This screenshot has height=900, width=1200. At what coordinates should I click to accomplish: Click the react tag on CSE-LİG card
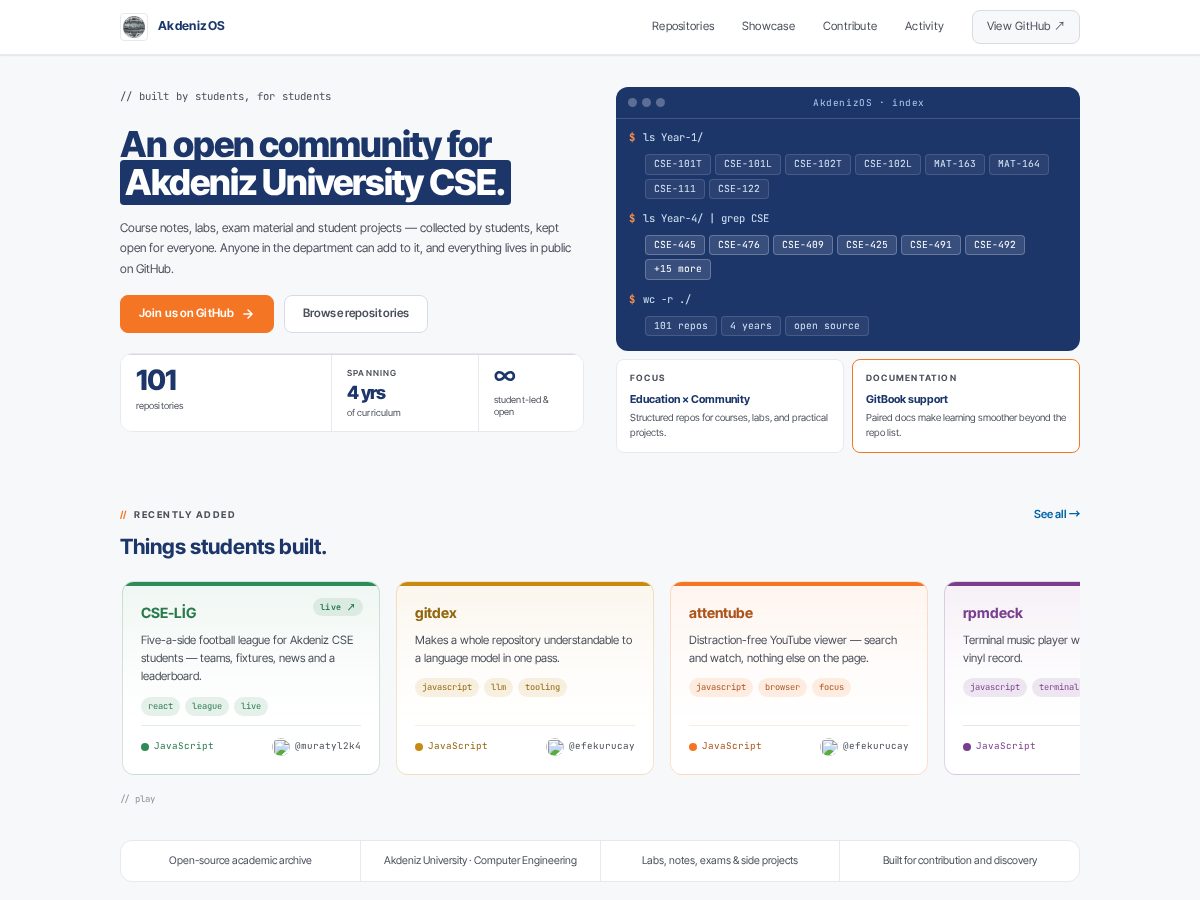pos(161,707)
